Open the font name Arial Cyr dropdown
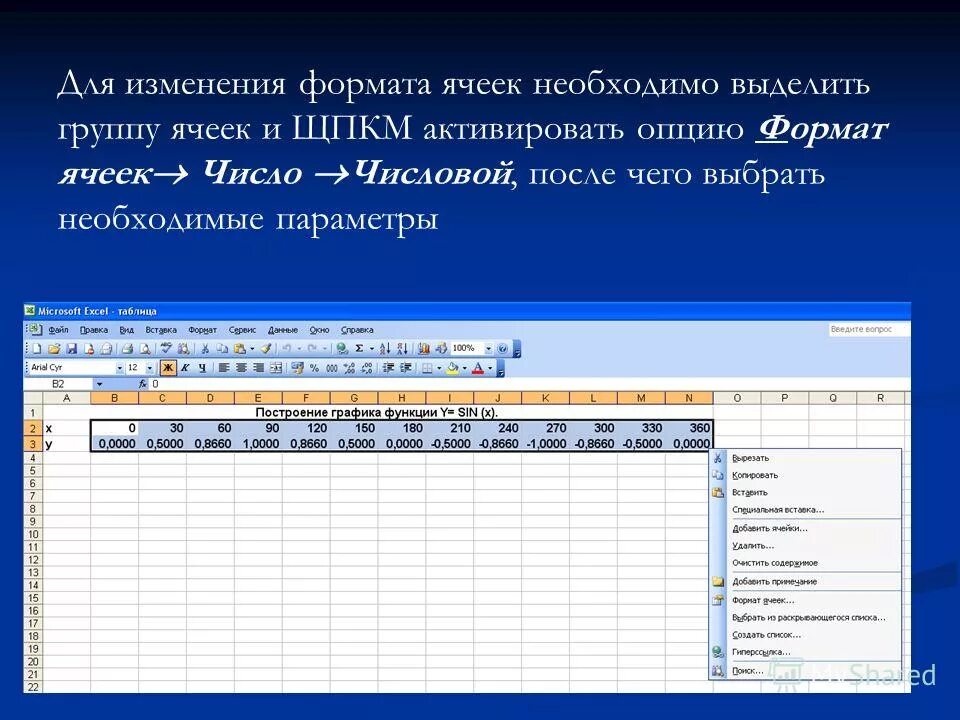The image size is (960, 720). [x=122, y=367]
